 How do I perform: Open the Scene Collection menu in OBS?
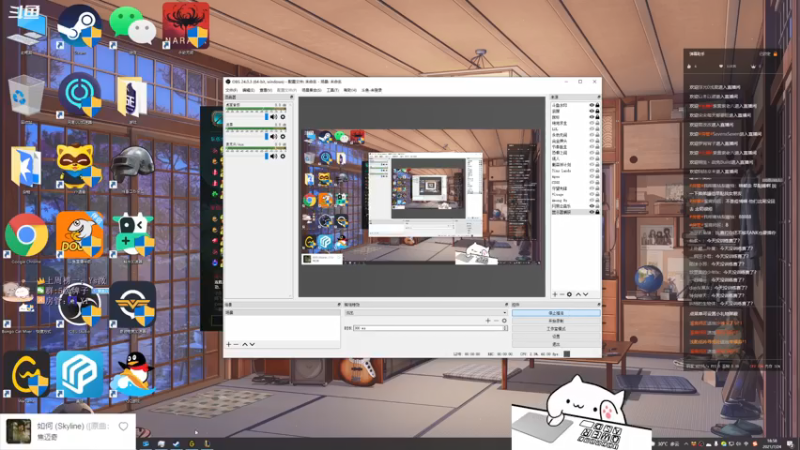311,90
